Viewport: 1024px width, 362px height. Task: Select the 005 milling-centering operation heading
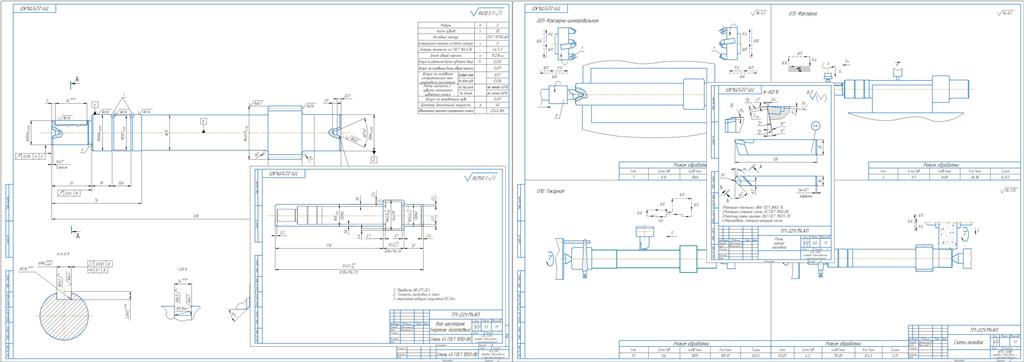[567, 21]
